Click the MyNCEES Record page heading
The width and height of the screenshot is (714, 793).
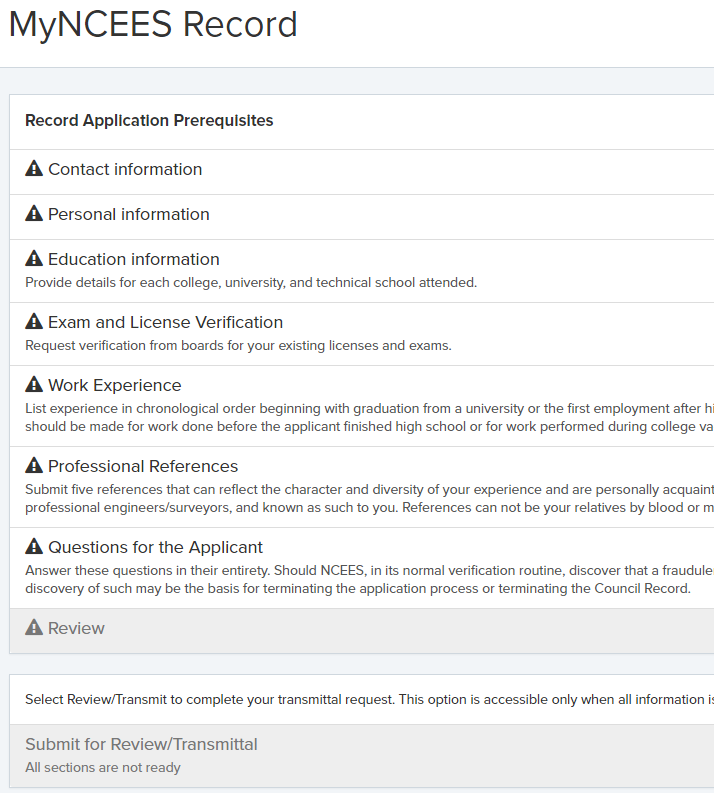[153, 24]
